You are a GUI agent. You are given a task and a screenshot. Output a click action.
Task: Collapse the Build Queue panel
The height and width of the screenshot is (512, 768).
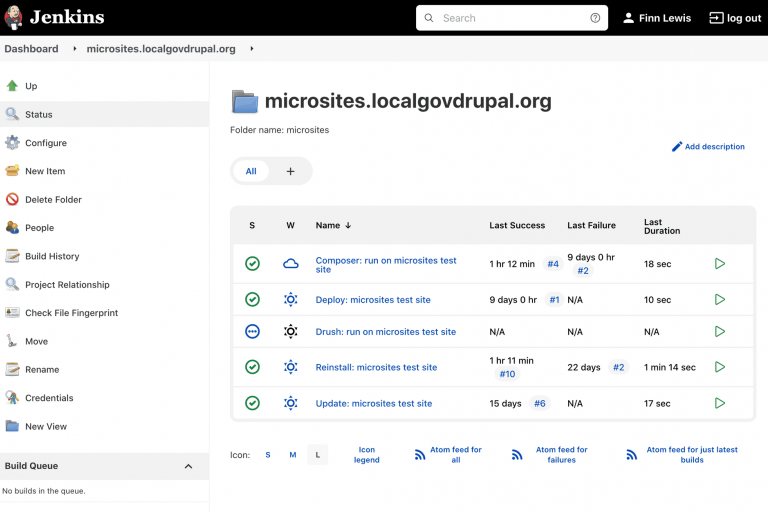pos(188,466)
